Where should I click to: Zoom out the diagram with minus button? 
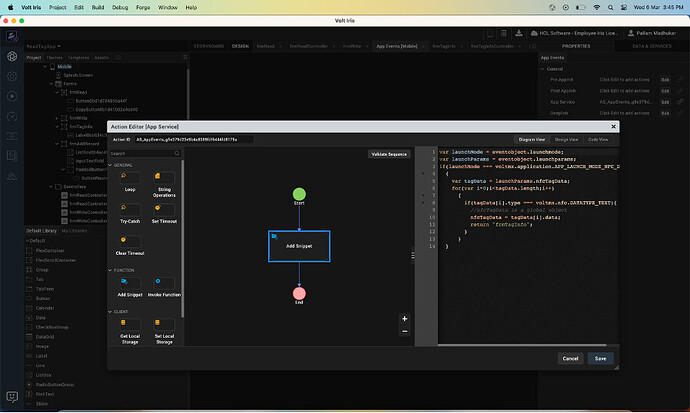point(404,331)
